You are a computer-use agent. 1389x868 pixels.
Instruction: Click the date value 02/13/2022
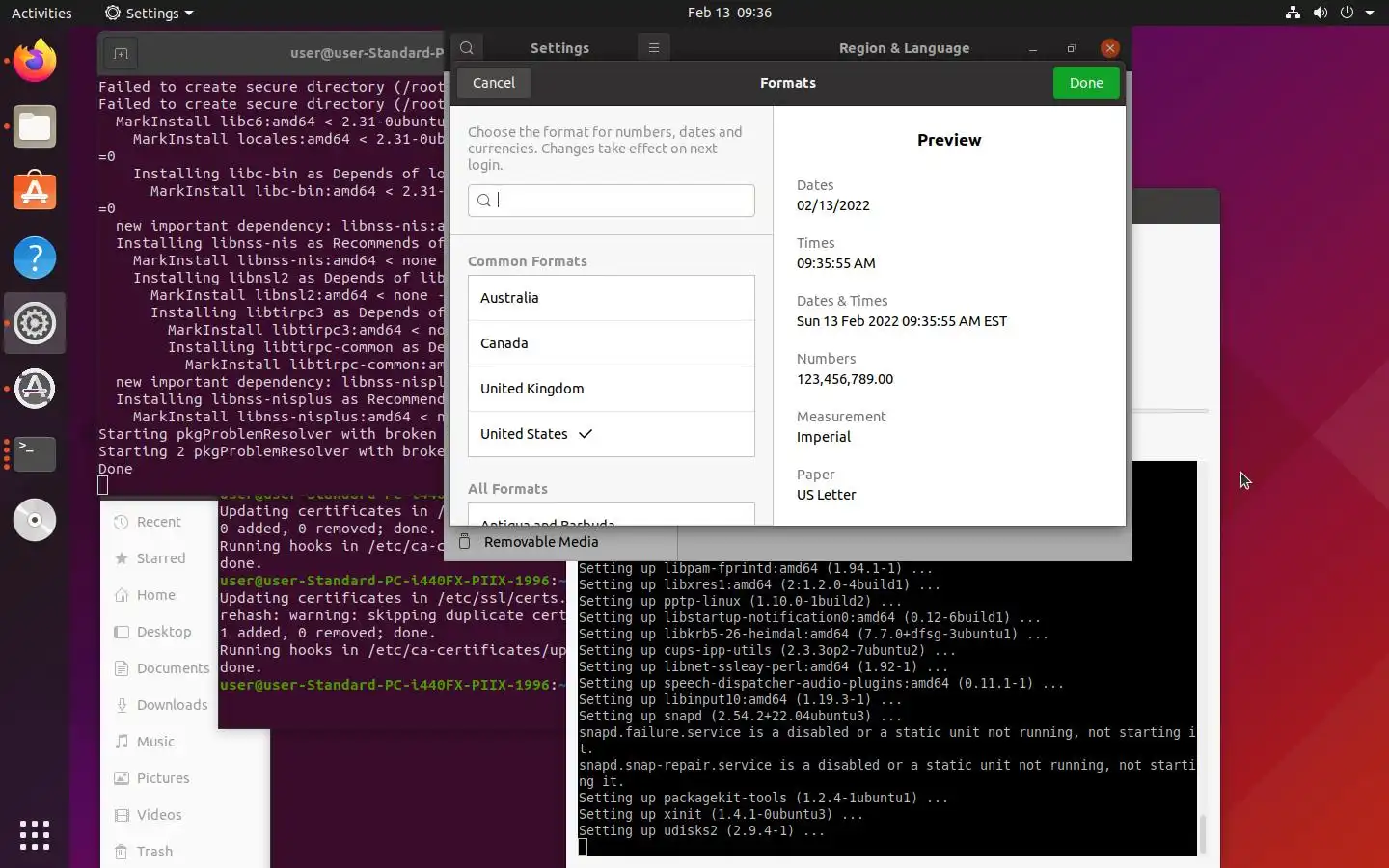(833, 205)
